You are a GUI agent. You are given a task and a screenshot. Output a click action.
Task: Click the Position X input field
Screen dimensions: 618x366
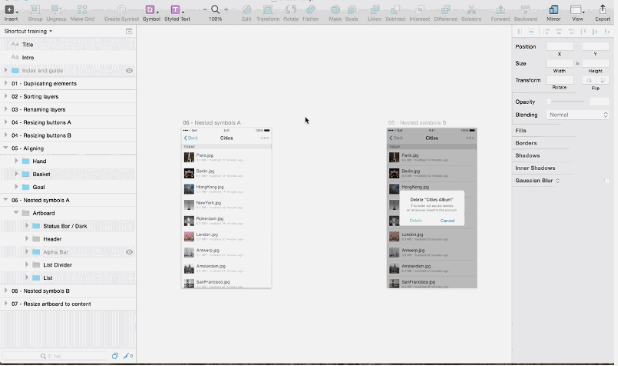[x=560, y=46]
